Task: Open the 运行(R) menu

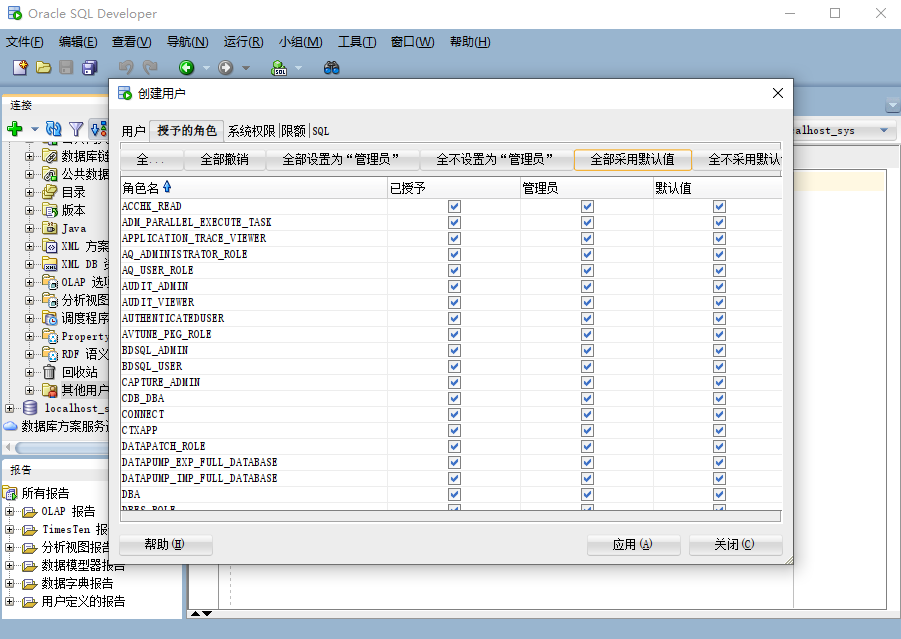Action: click(x=244, y=42)
